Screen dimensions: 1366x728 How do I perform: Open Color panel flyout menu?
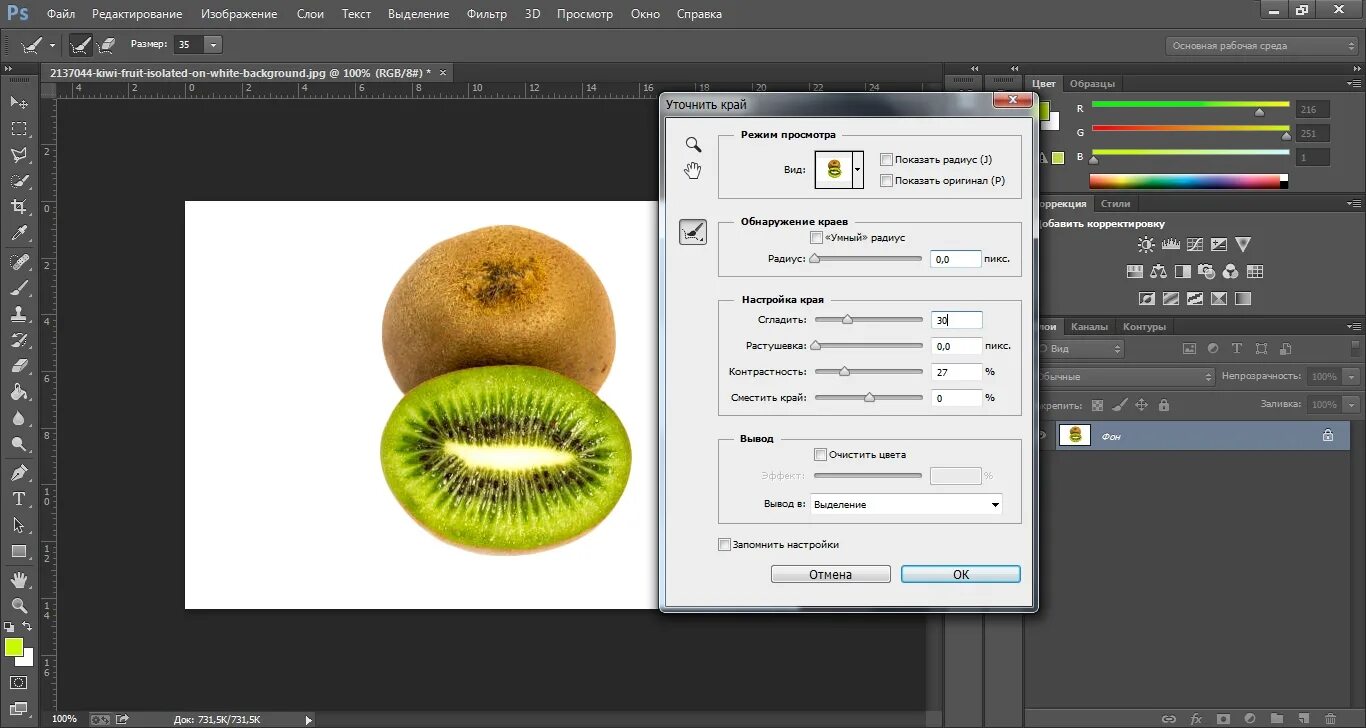click(x=1352, y=84)
